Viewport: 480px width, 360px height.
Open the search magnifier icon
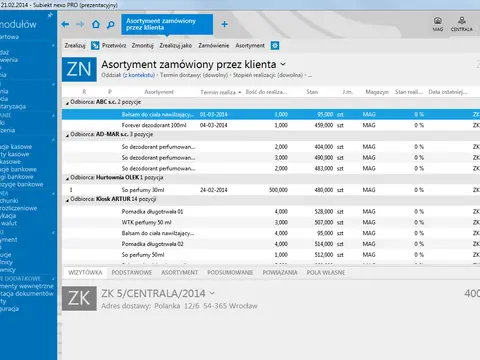click(111, 24)
